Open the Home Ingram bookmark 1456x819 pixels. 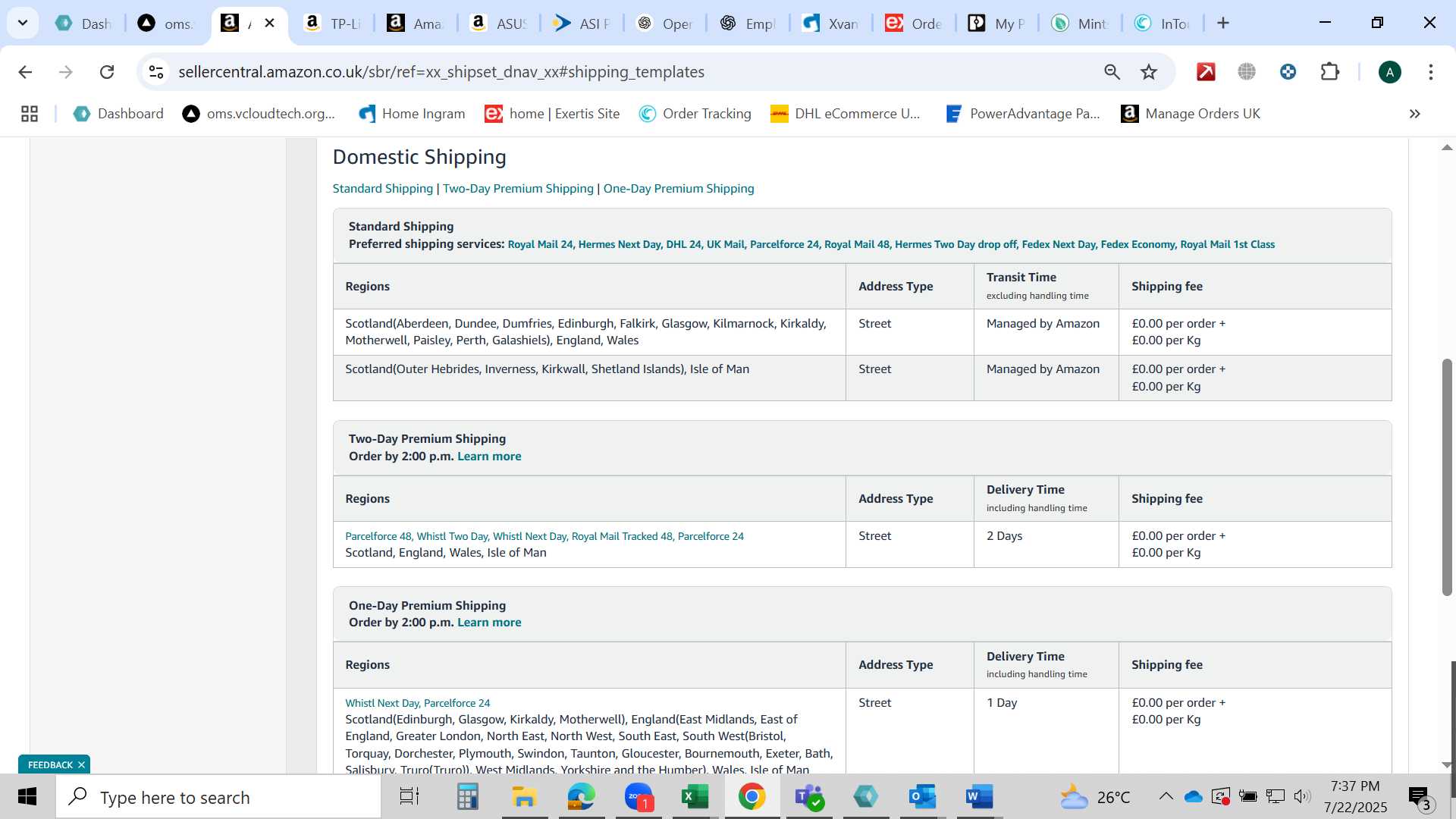(412, 114)
